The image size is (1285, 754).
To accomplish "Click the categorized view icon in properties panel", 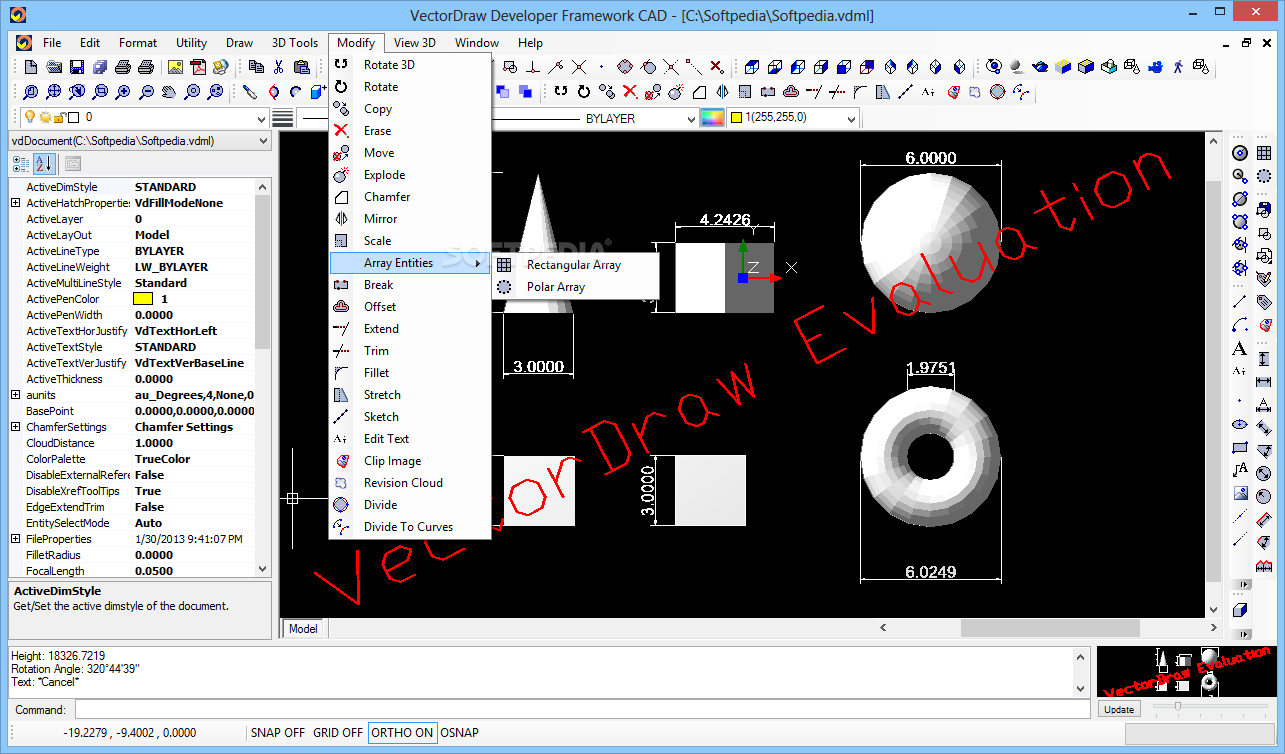I will point(21,164).
